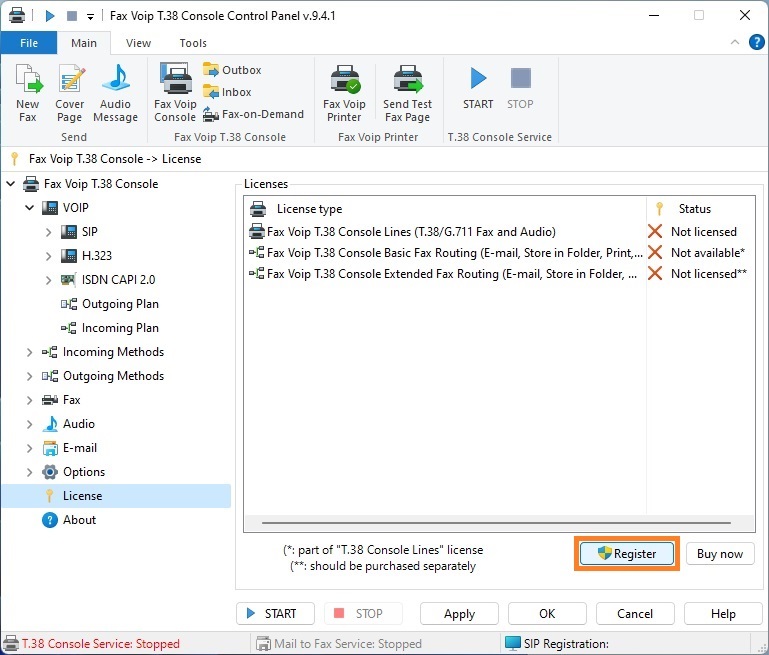Collapse the Fax Voip T.38 Console tree node
The image size is (769, 655).
(11, 184)
